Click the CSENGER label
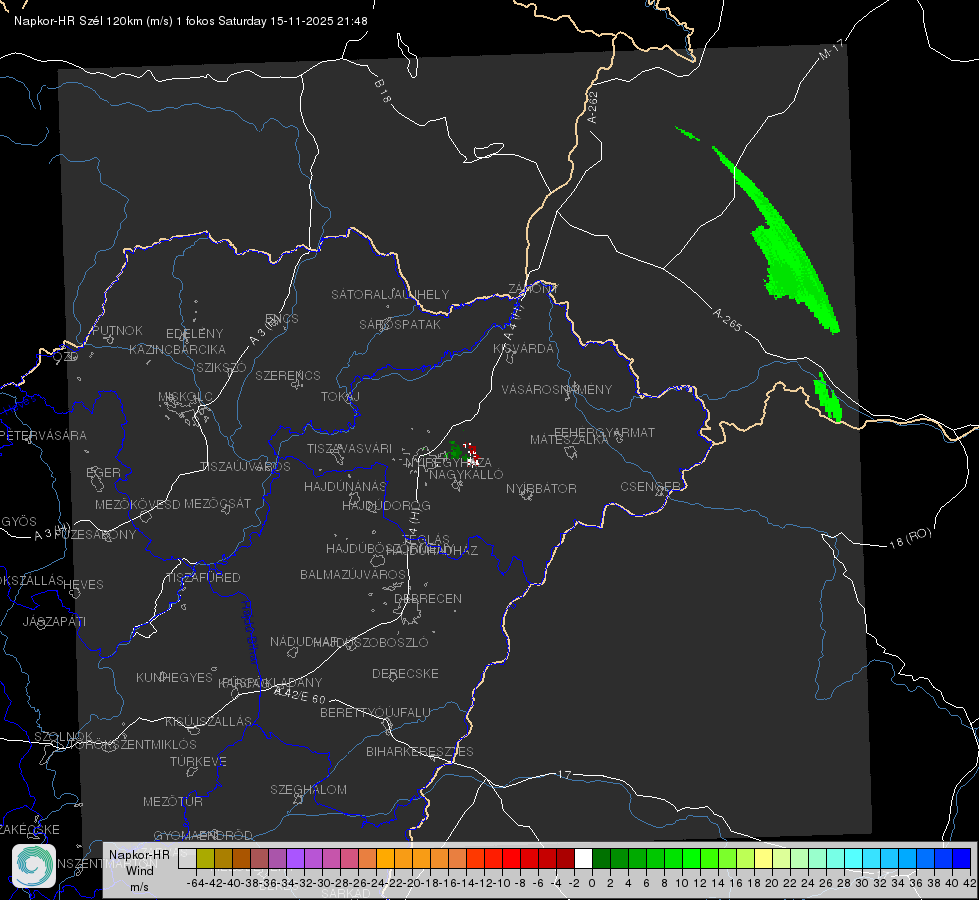 651,487
